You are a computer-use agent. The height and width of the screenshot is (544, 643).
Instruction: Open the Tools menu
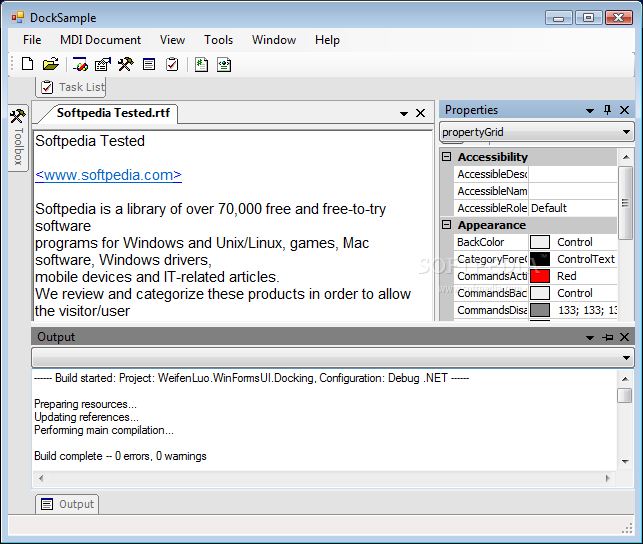(x=219, y=40)
